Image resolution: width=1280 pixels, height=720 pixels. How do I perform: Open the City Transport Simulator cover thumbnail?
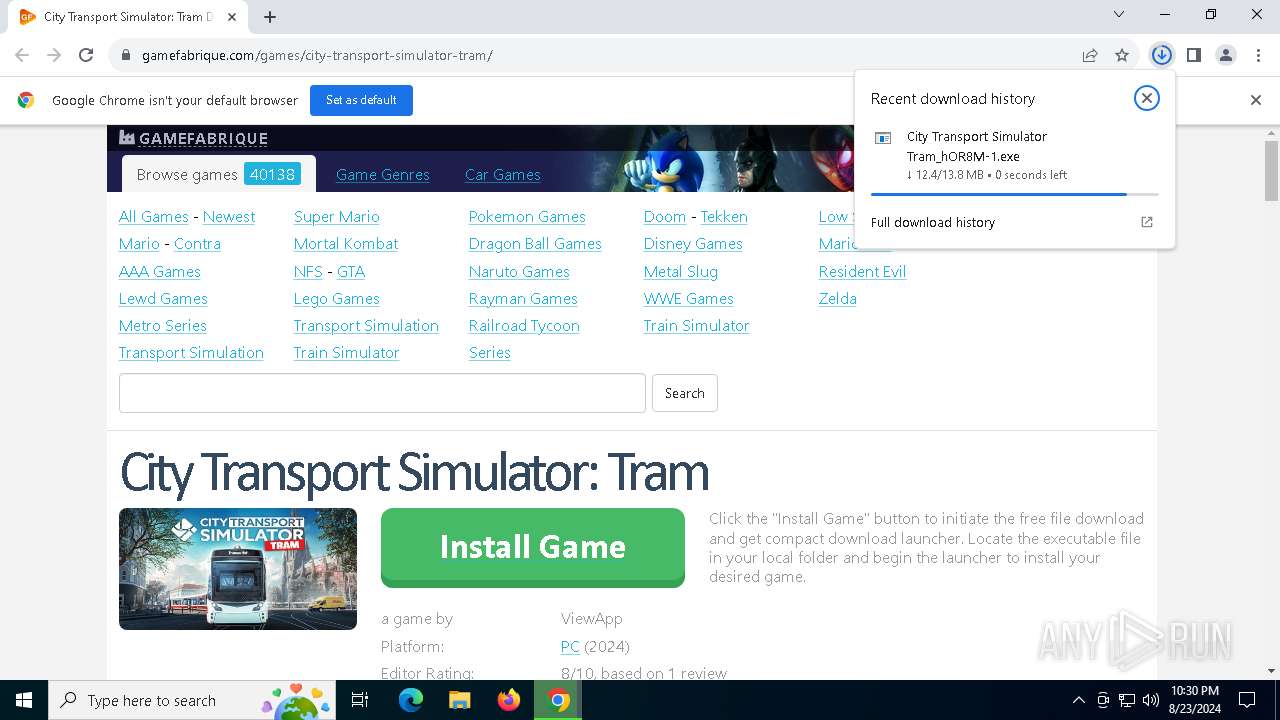pyautogui.click(x=238, y=569)
